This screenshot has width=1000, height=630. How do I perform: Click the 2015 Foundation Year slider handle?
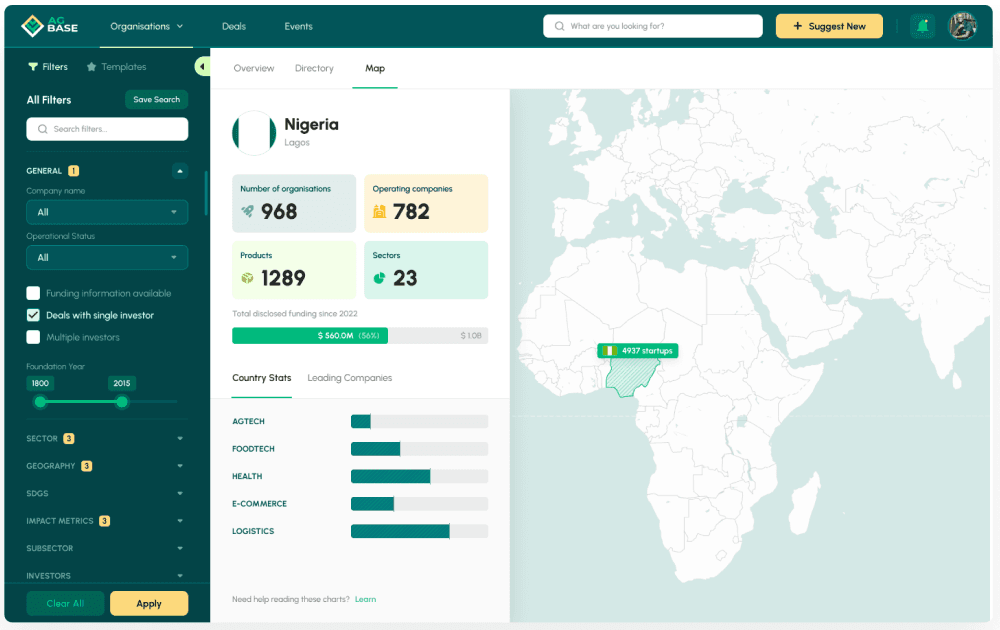pos(122,402)
